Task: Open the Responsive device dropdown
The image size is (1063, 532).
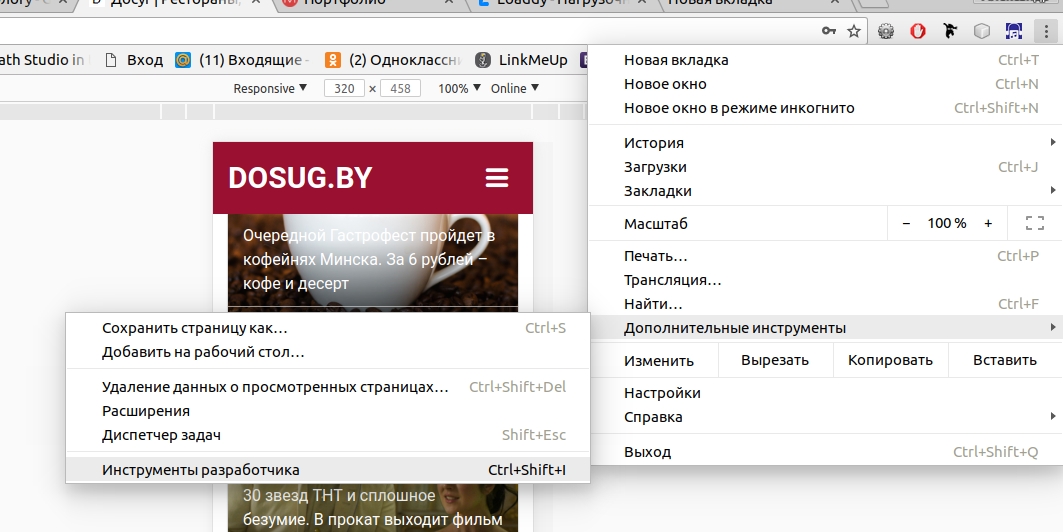Action: pyautogui.click(x=270, y=88)
